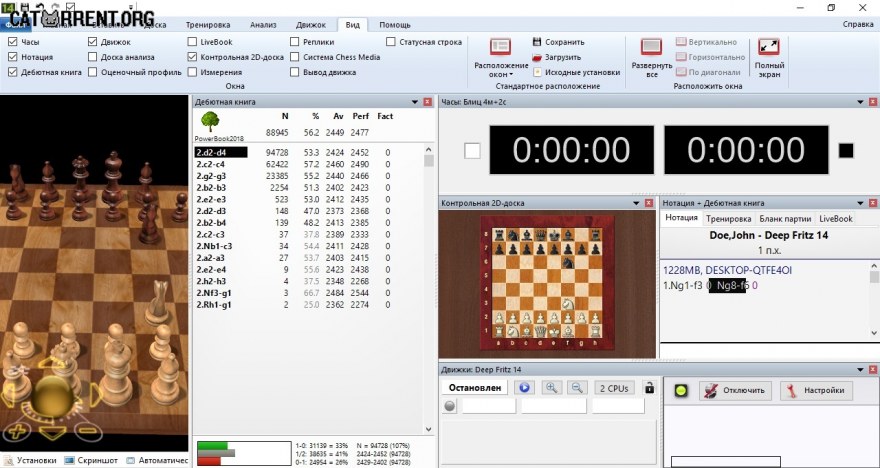
Task: Click the green engine status light
Action: [x=681, y=391]
